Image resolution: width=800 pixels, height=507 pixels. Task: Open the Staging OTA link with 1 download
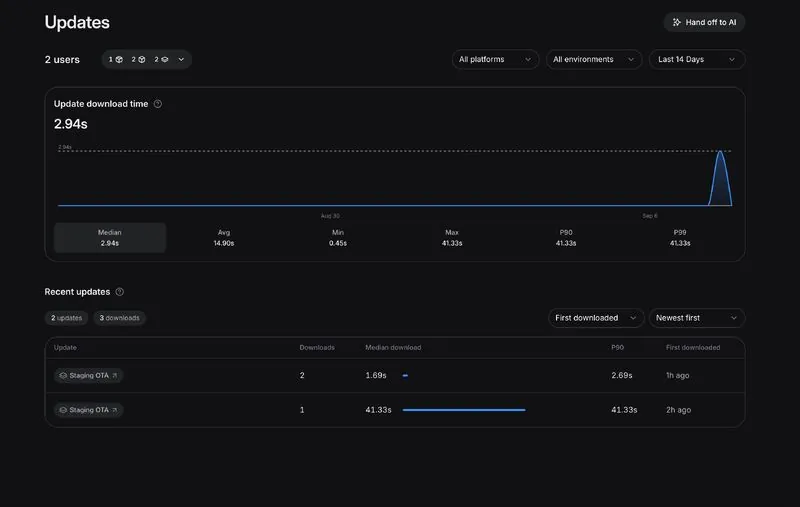[88, 410]
